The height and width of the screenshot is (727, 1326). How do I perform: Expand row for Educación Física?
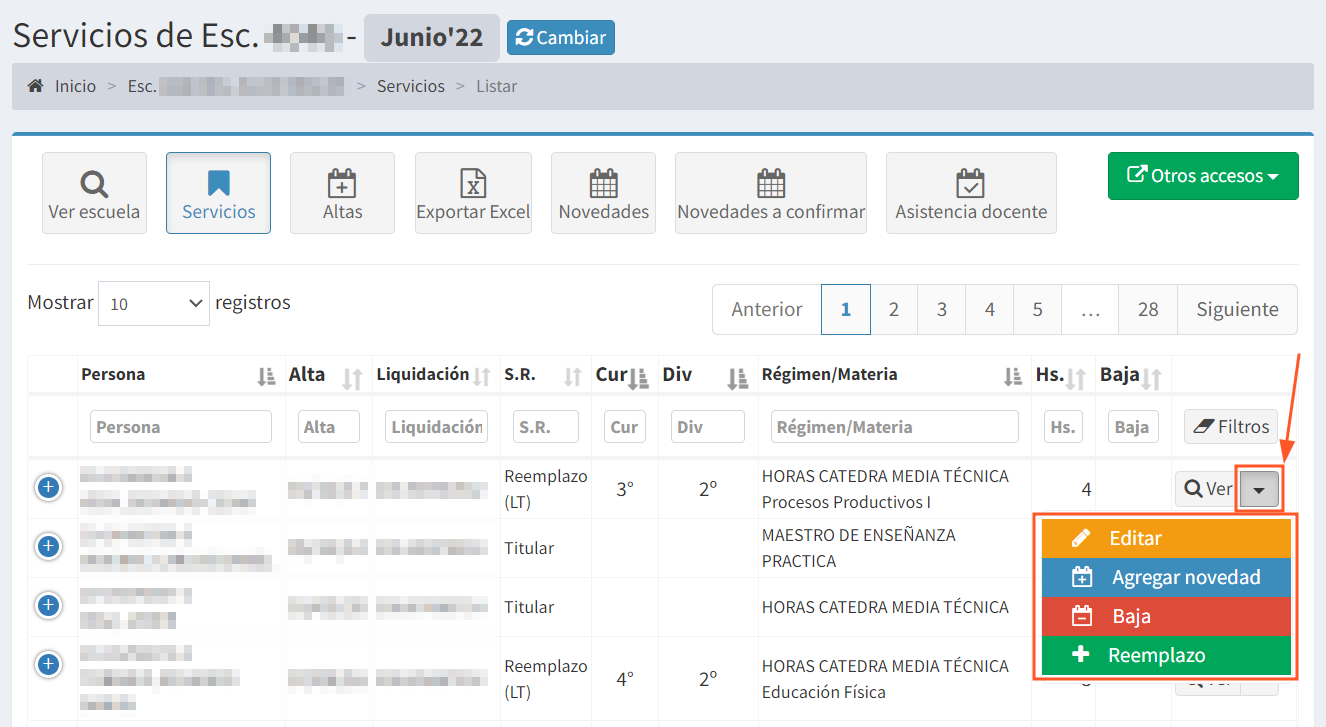[x=48, y=664]
